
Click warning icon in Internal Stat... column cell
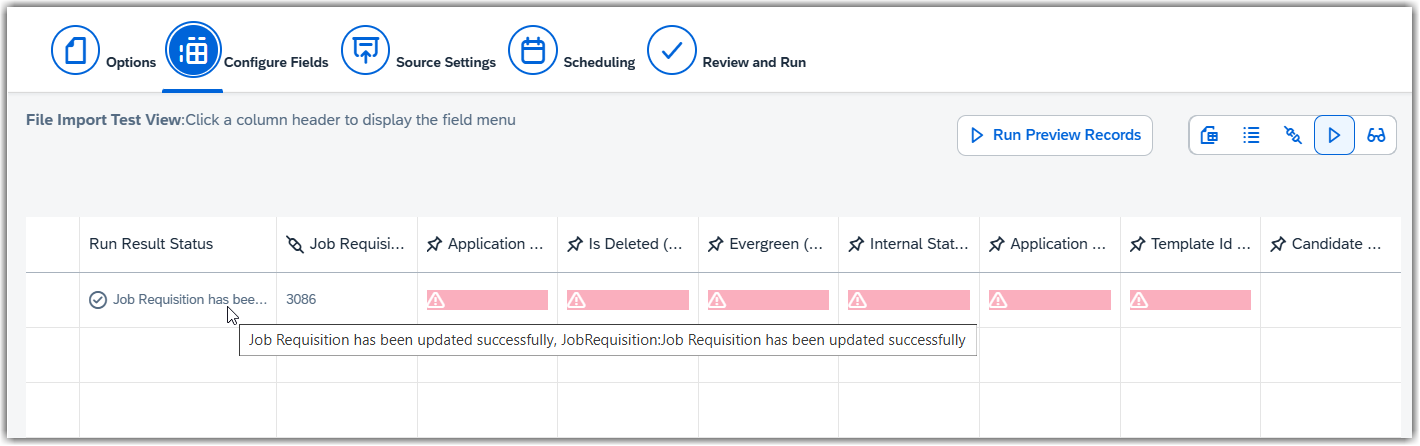click(x=857, y=300)
